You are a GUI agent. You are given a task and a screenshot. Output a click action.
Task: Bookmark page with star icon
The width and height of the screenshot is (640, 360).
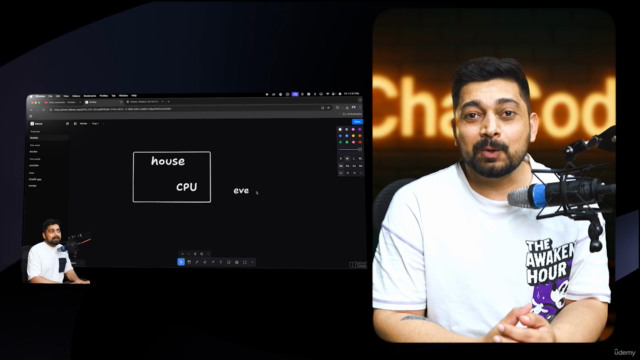[328, 108]
